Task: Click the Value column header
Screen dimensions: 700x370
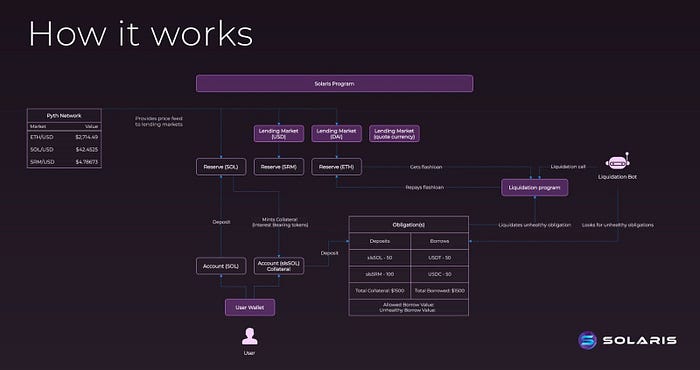Action: point(91,126)
